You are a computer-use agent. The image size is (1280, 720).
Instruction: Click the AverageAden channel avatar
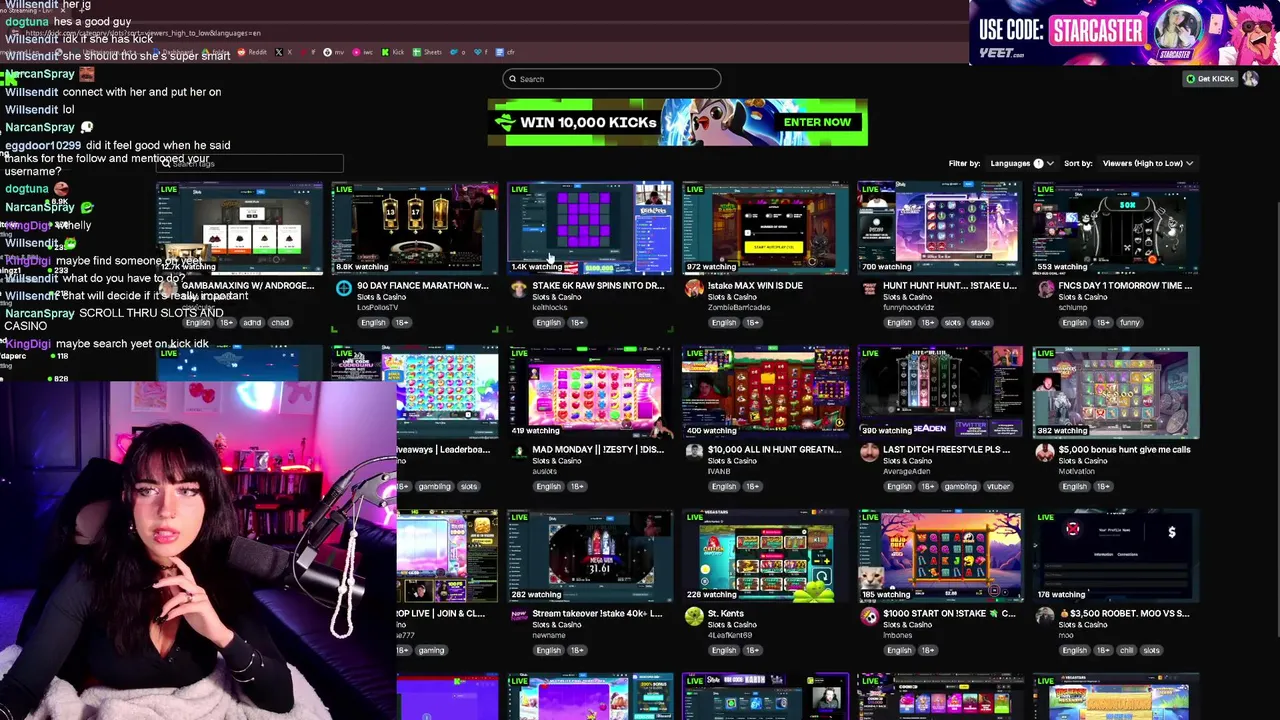click(x=869, y=453)
